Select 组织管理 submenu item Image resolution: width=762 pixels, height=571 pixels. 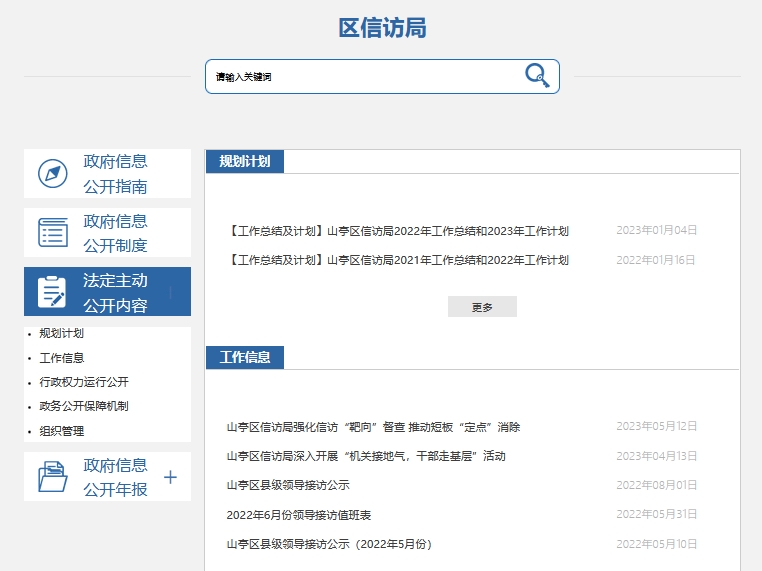coord(61,431)
